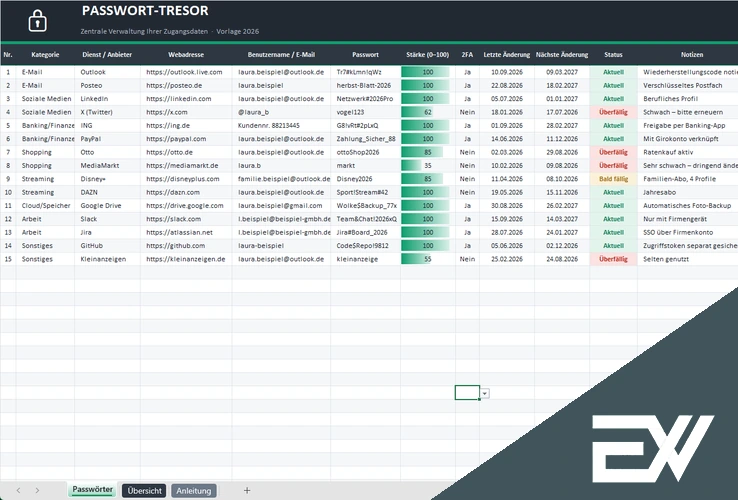Select the active empty cell in the 2FA column
Viewport: 738px width, 500px height.
pos(467,392)
